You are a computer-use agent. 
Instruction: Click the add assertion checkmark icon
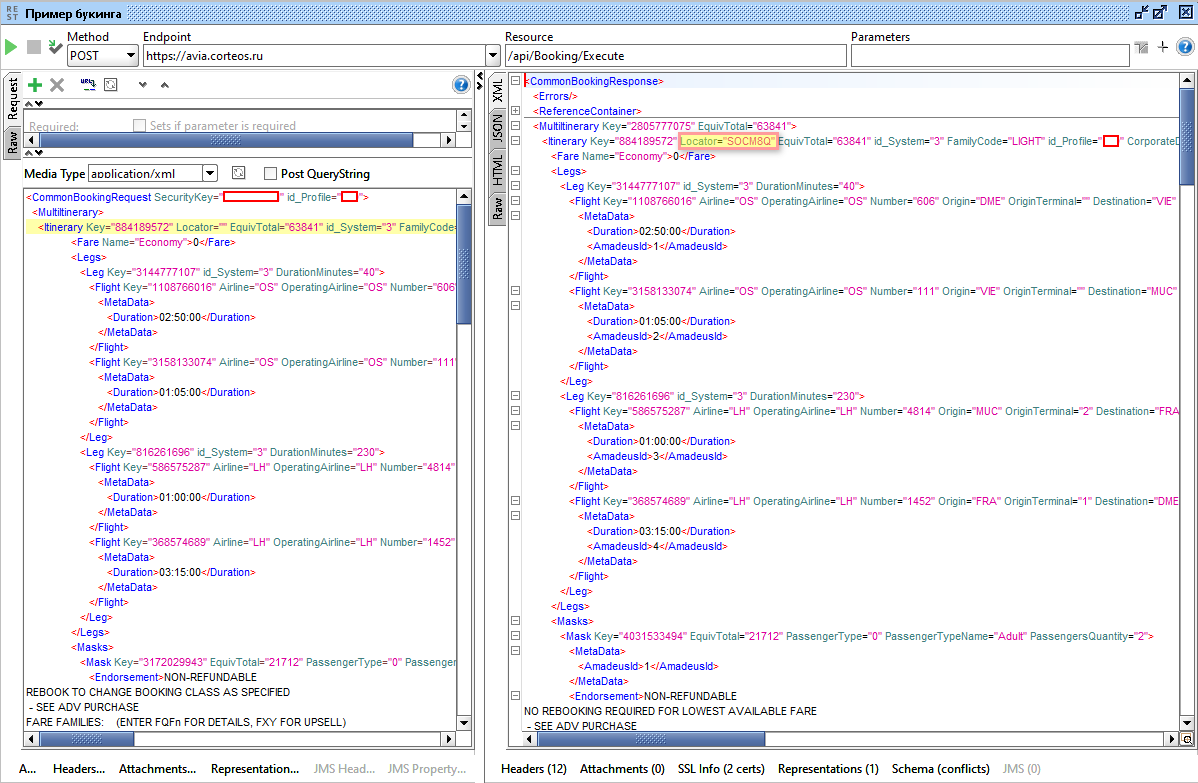55,47
